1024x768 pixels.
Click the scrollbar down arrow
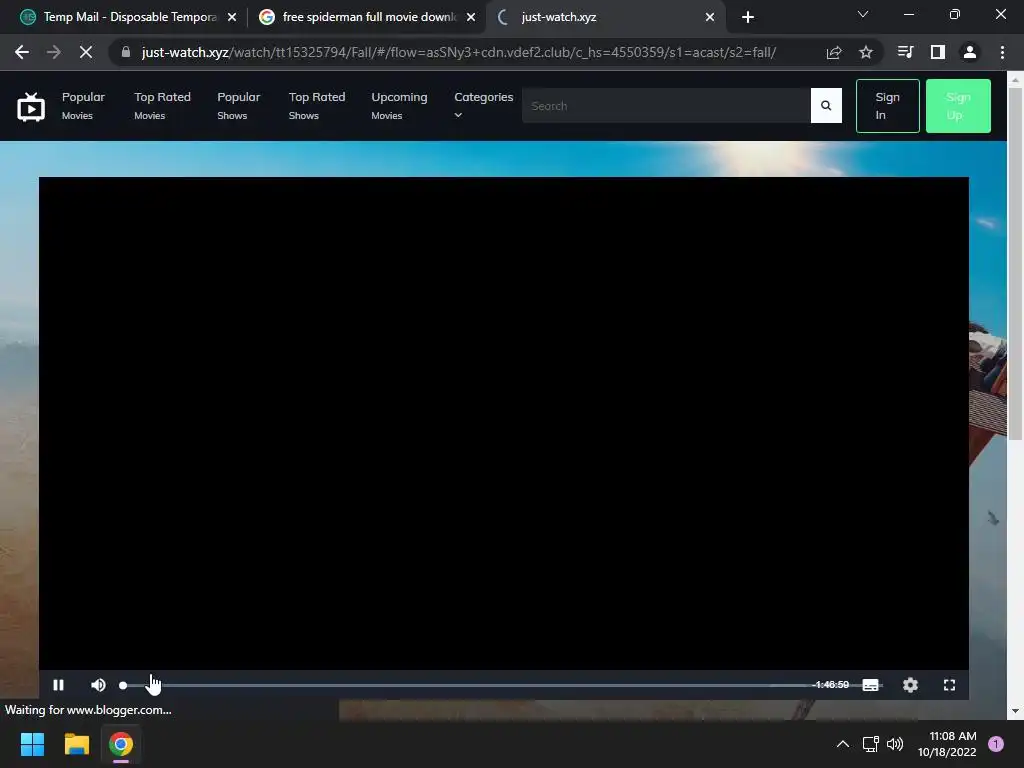[x=1016, y=711]
